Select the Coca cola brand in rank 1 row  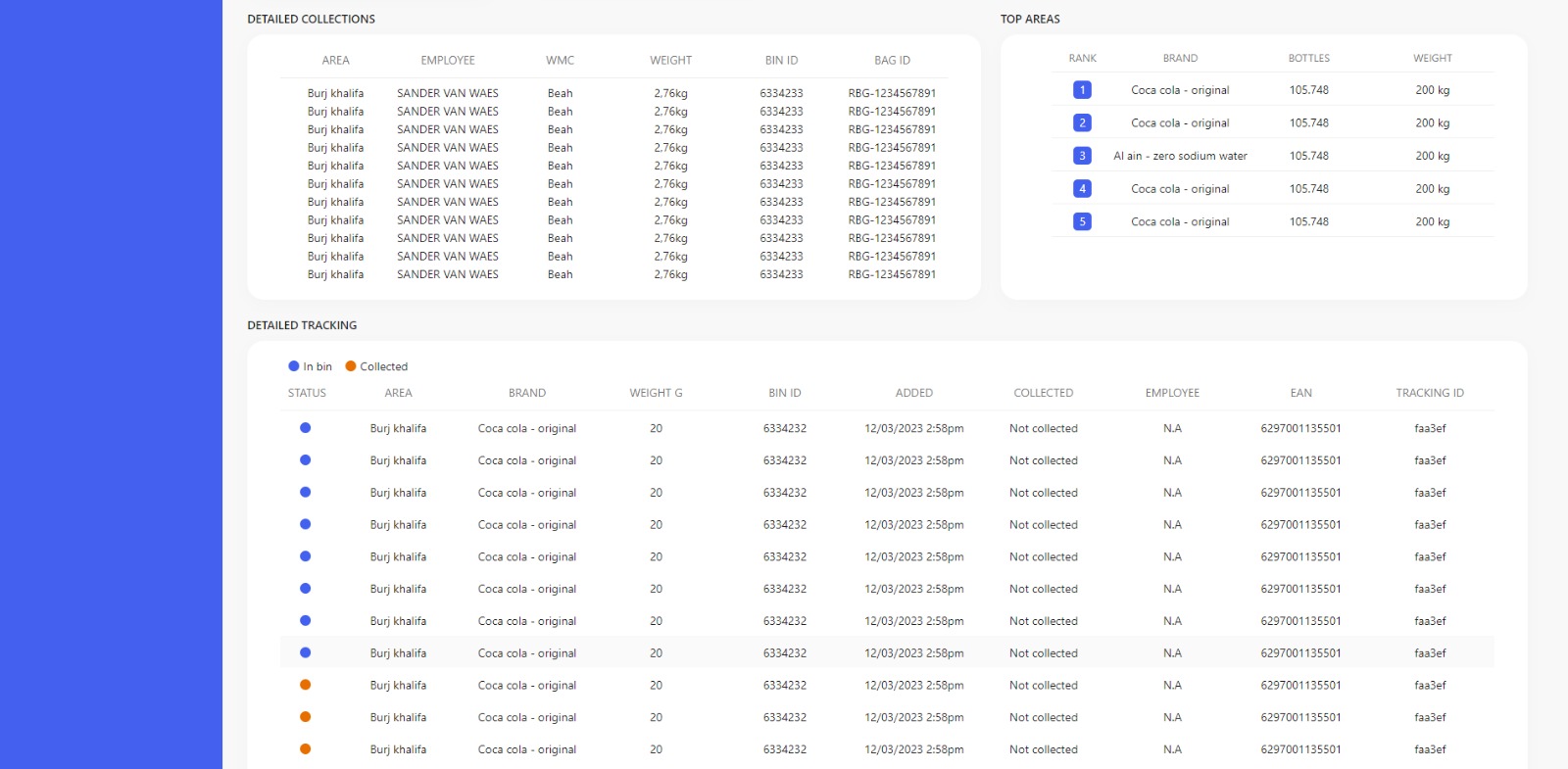(x=1180, y=90)
